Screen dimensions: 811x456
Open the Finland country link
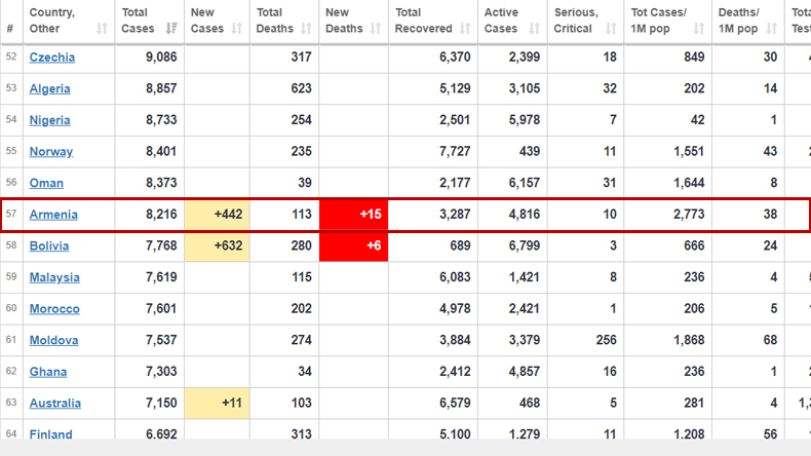[51, 434]
